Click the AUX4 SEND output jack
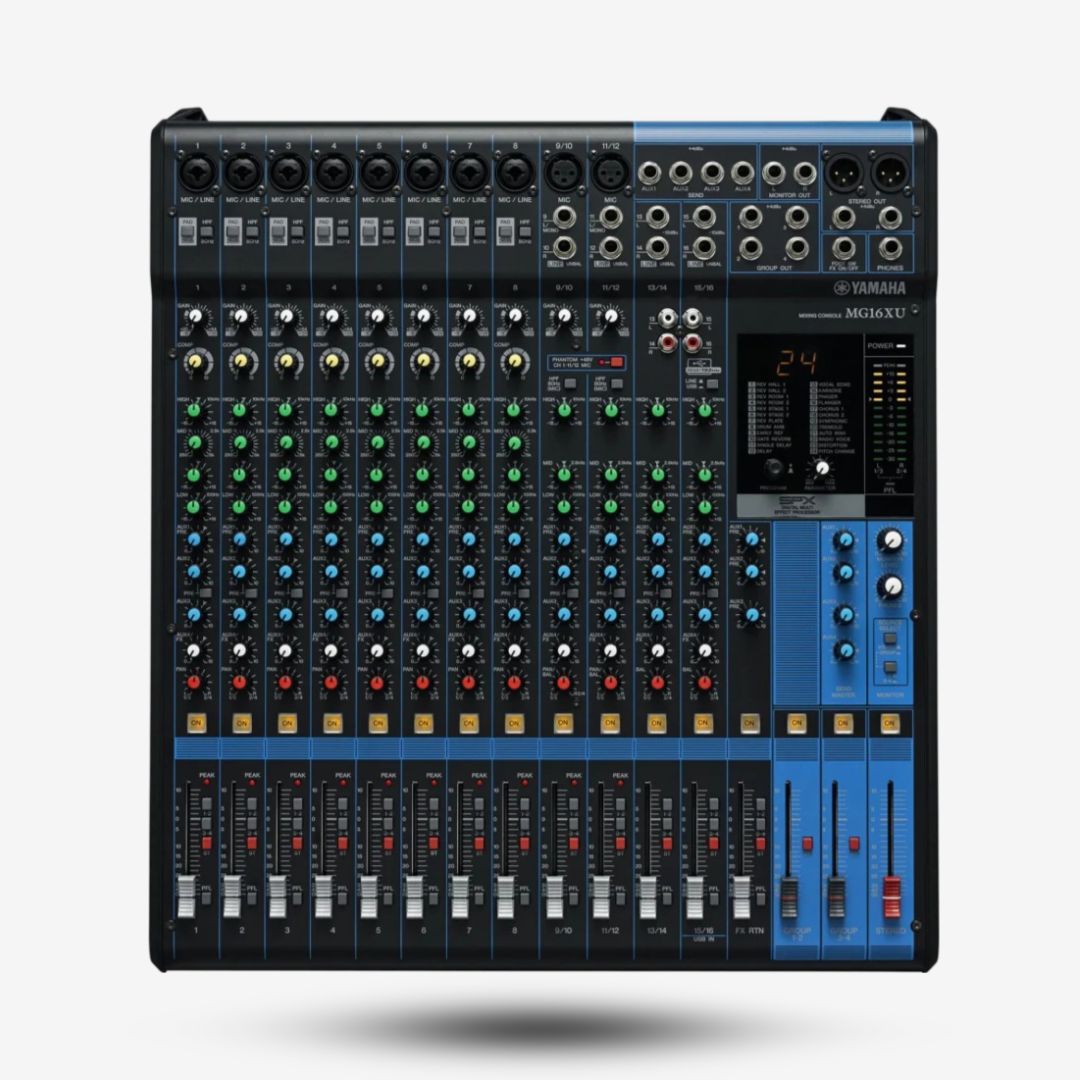The image size is (1080, 1080). coord(742,172)
